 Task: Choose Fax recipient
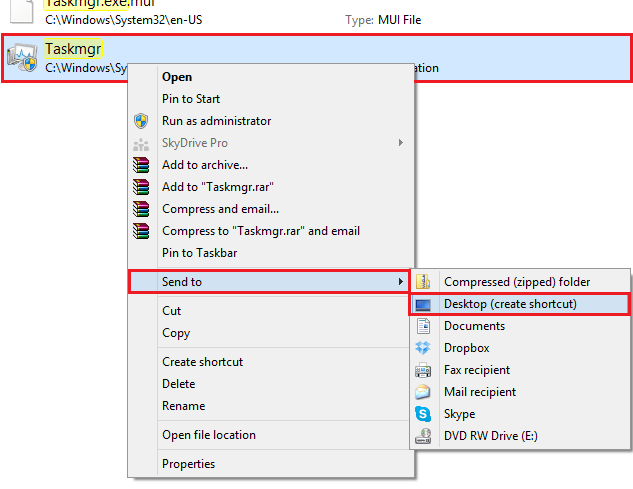point(520,370)
